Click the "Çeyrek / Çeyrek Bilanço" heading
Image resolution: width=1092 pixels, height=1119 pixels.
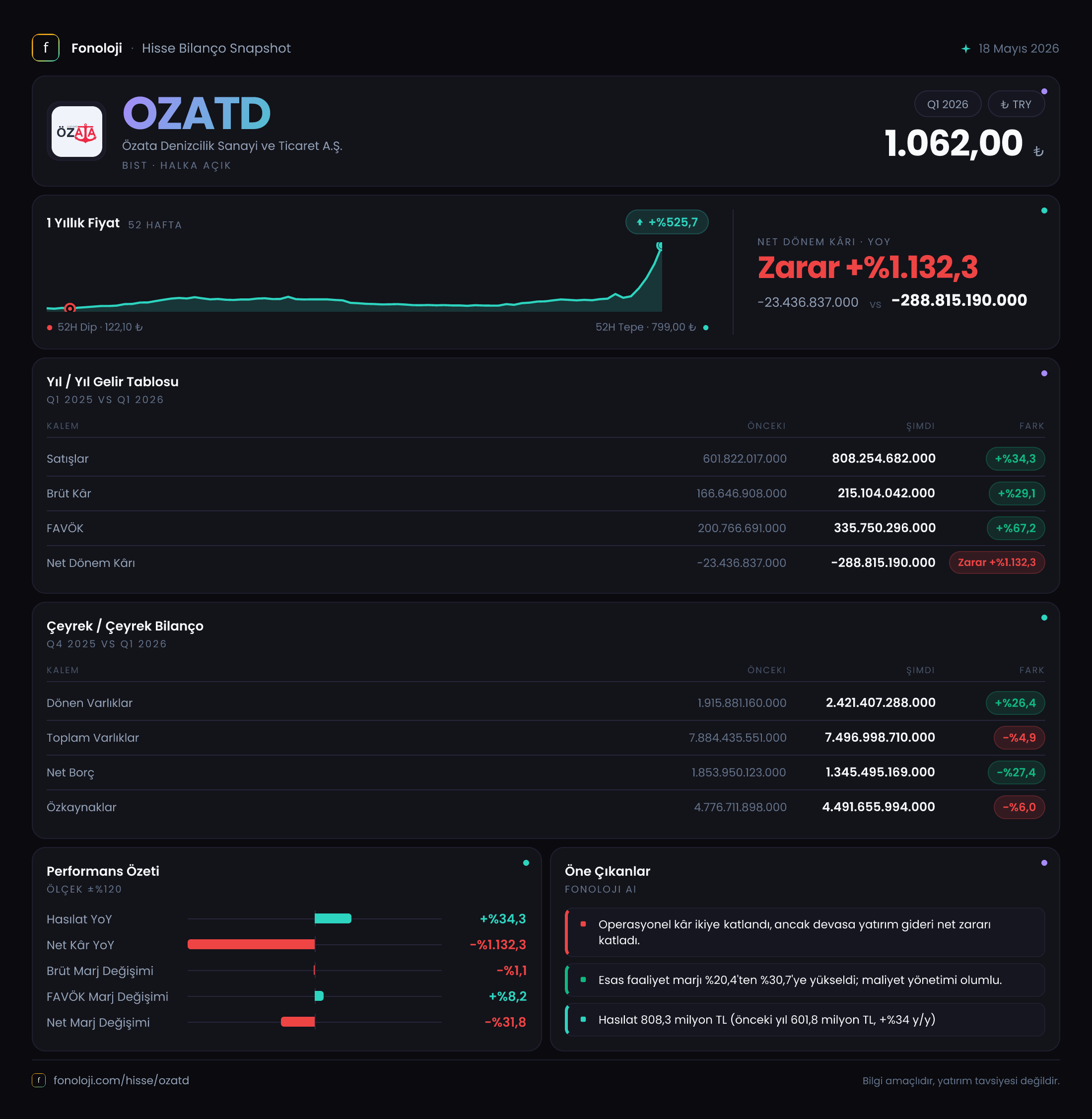pos(125,626)
